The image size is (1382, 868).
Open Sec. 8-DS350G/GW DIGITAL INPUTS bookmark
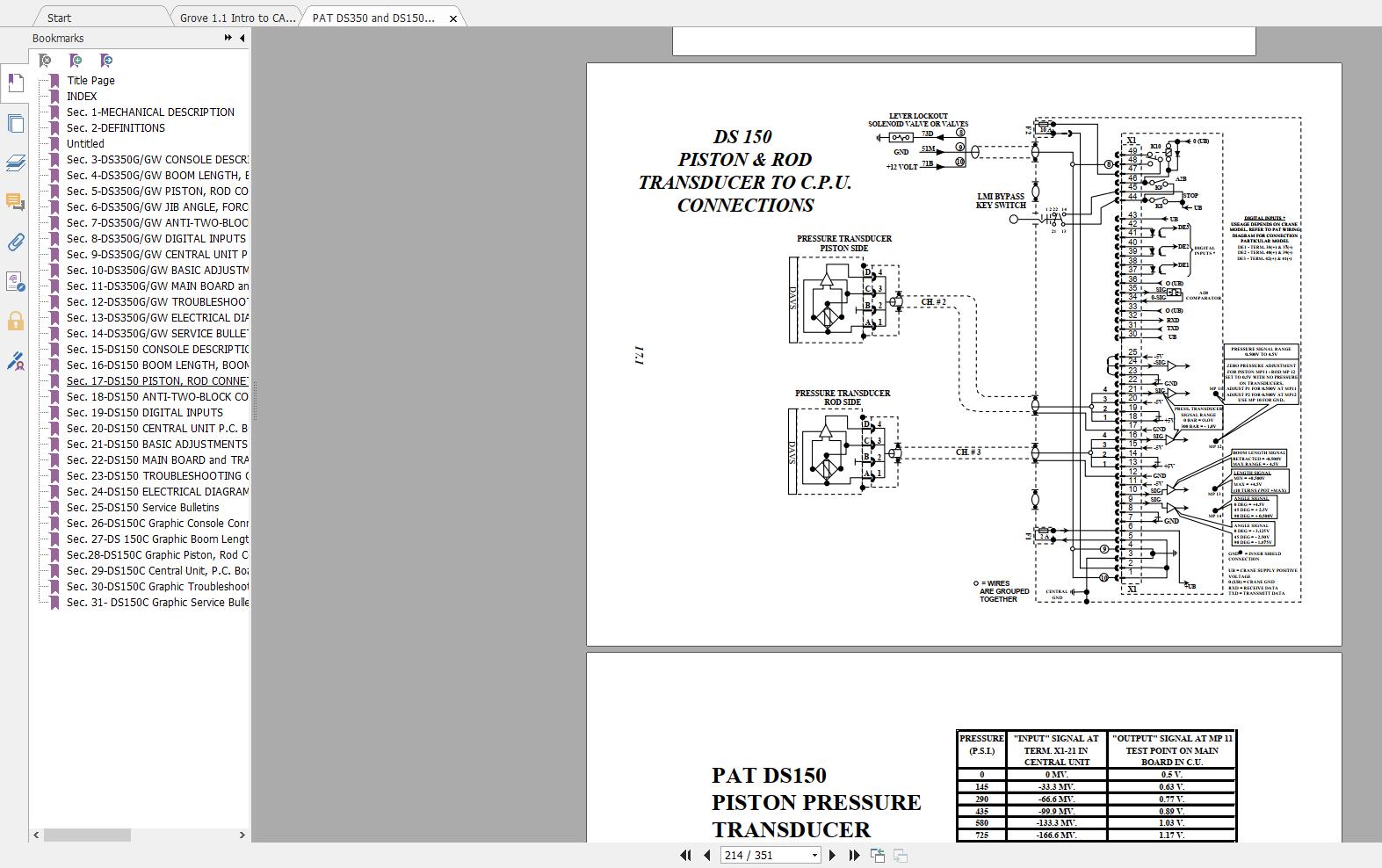click(x=157, y=239)
